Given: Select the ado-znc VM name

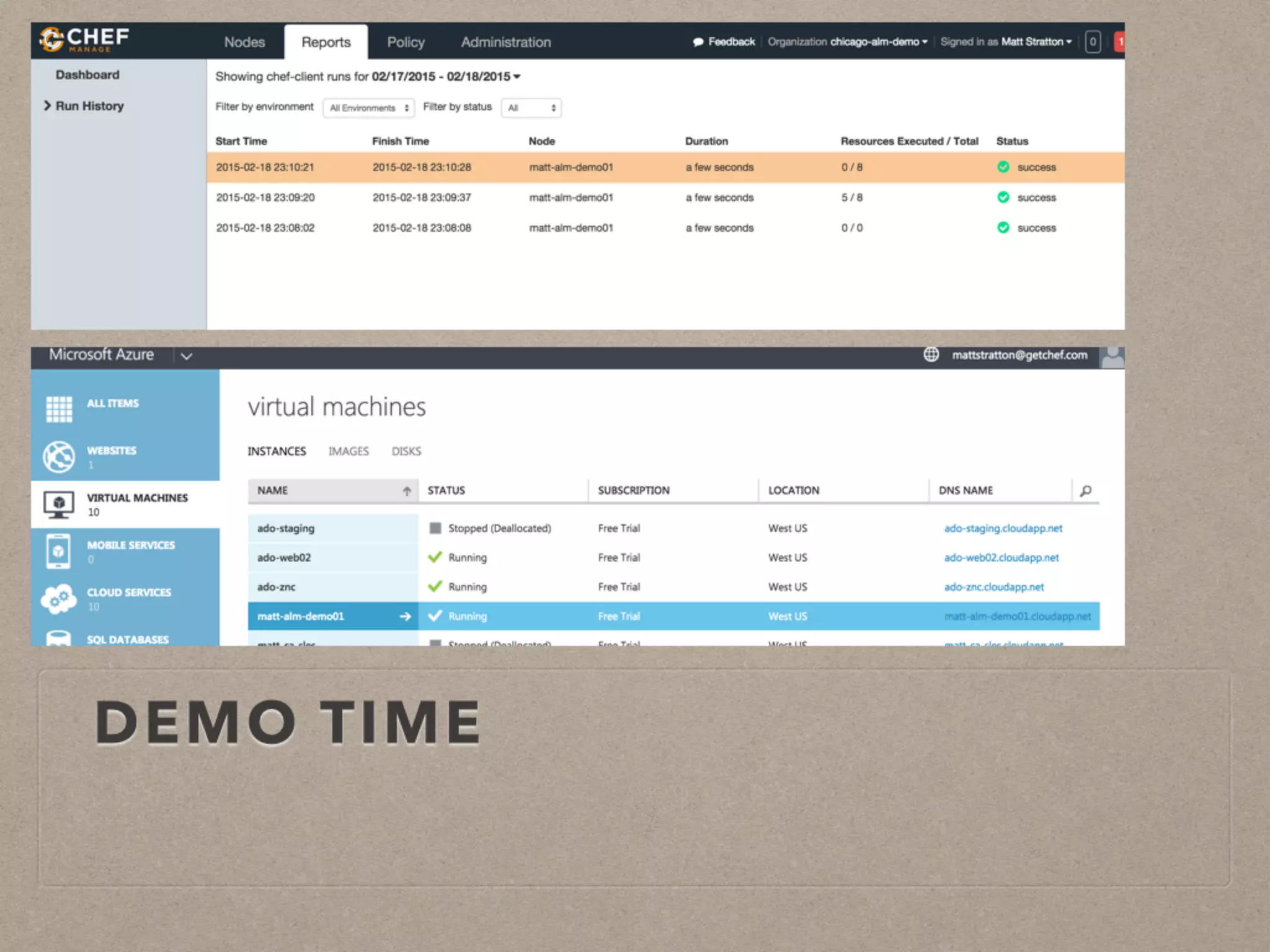Looking at the screenshot, I should (276, 586).
